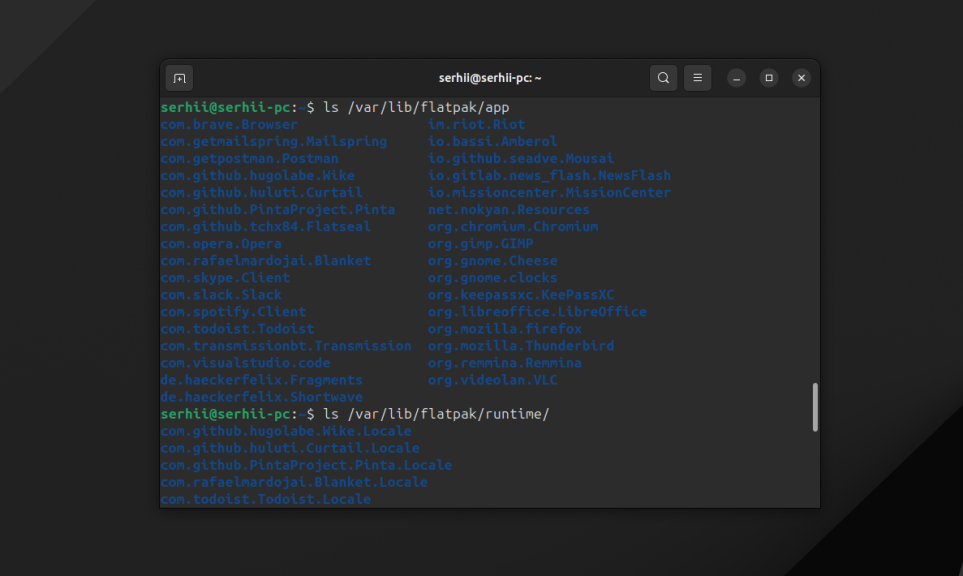
Task: Maximize the terminal window
Action: coord(769,78)
